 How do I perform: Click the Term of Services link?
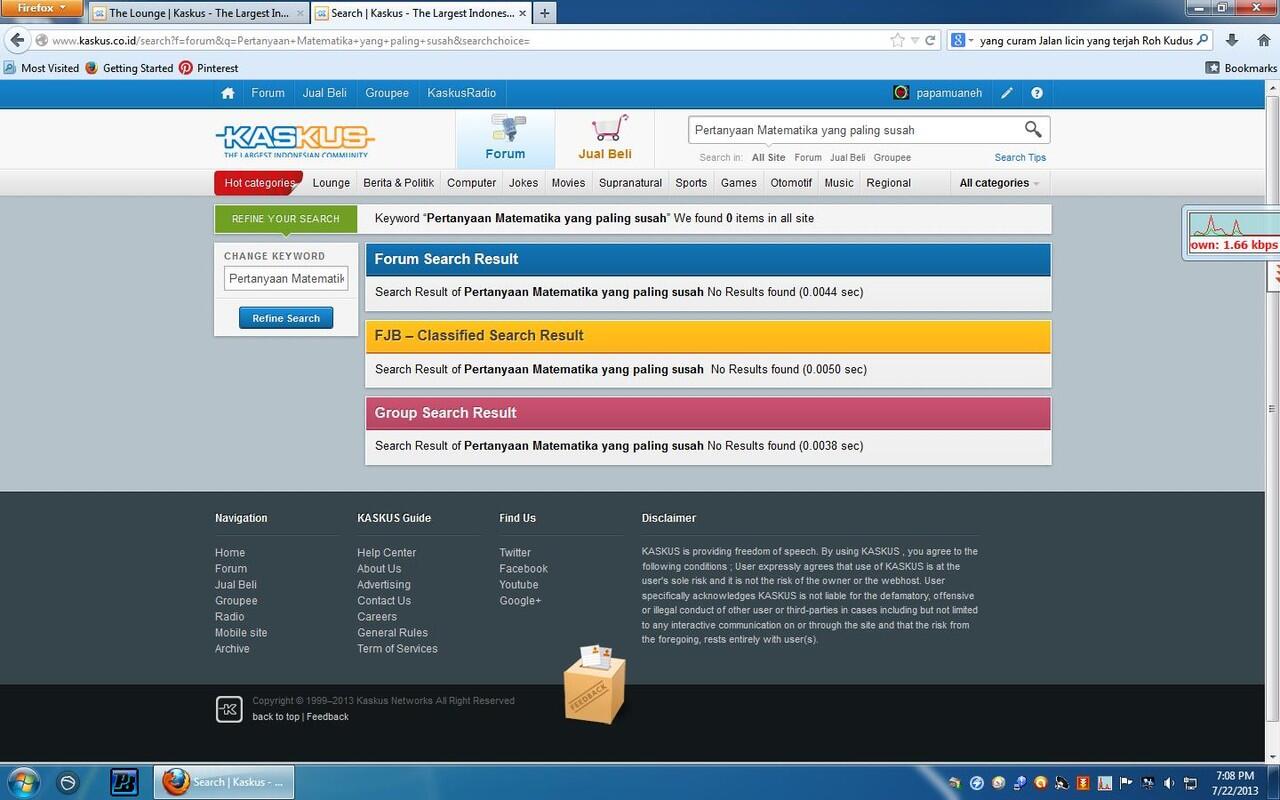point(397,649)
